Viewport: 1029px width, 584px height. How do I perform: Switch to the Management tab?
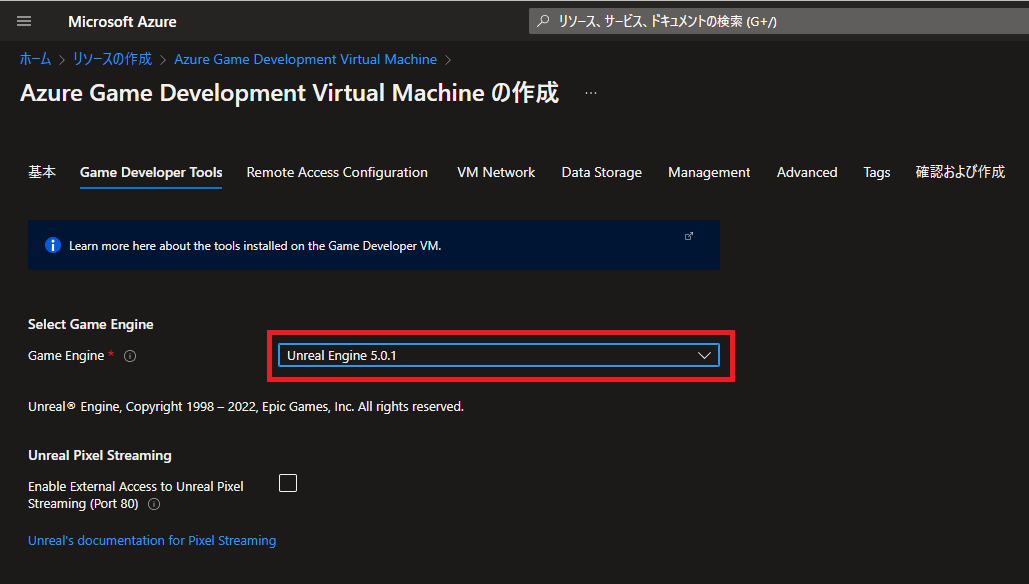click(x=709, y=172)
